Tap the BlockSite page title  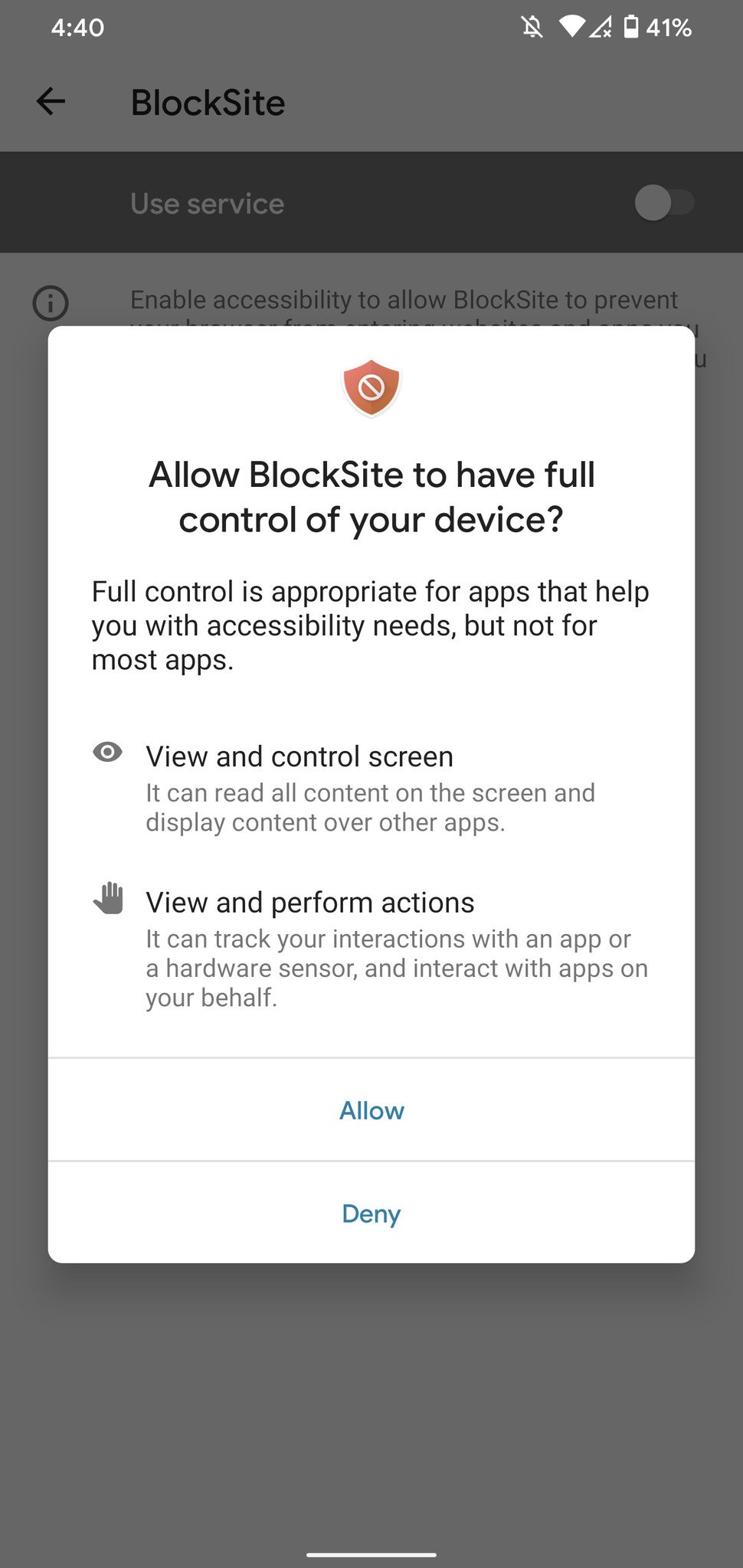[208, 103]
